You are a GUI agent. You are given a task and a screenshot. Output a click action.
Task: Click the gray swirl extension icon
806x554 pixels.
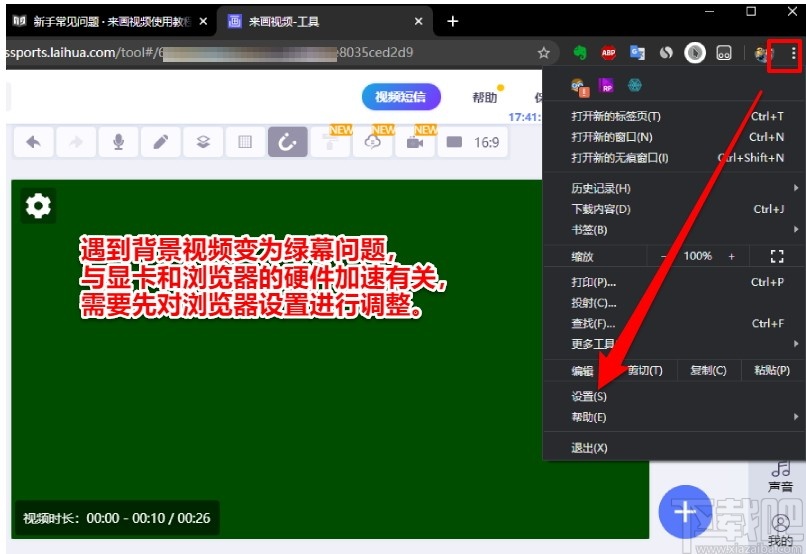point(666,52)
